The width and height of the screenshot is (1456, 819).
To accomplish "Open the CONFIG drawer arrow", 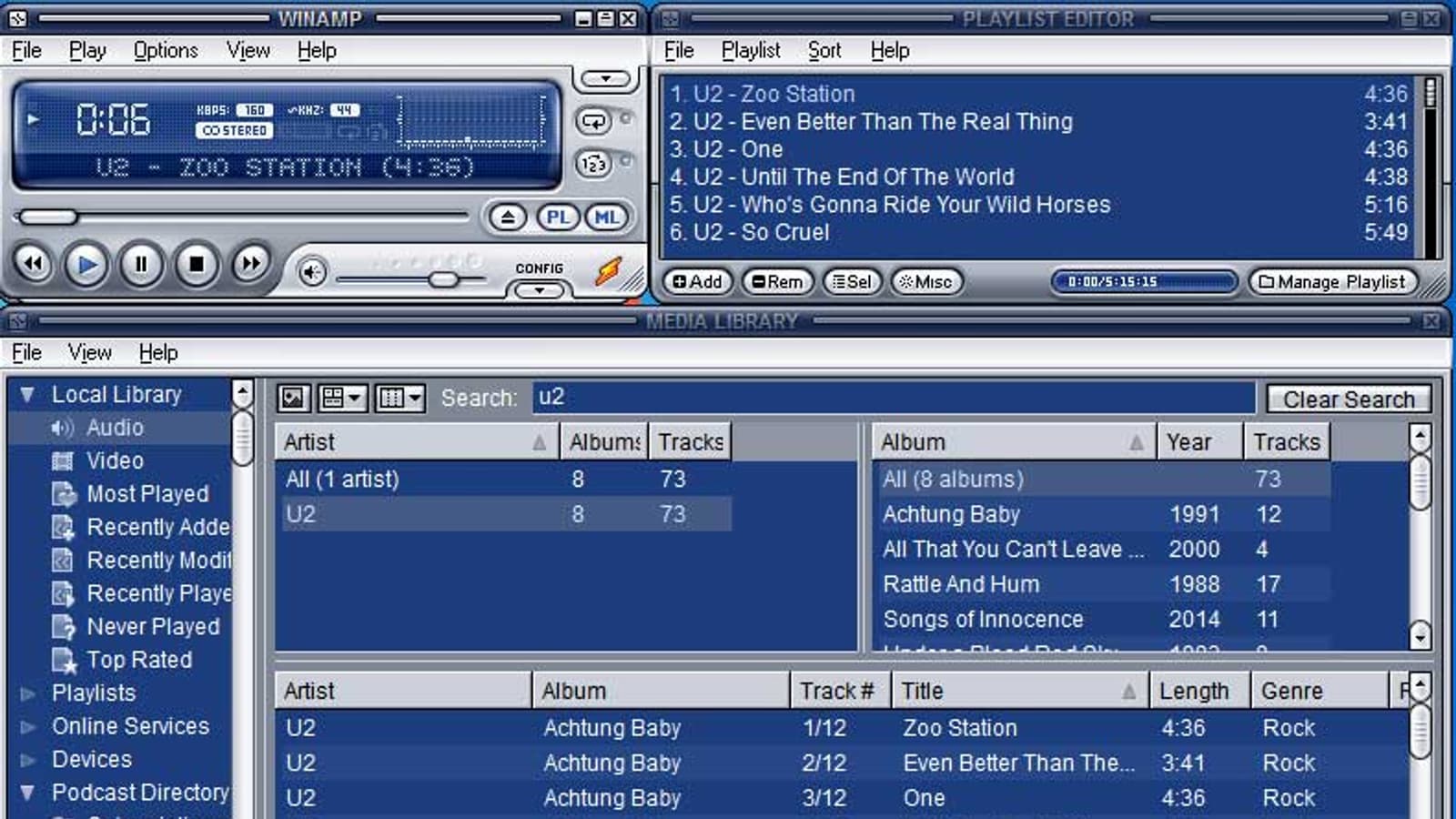I will coord(540,290).
